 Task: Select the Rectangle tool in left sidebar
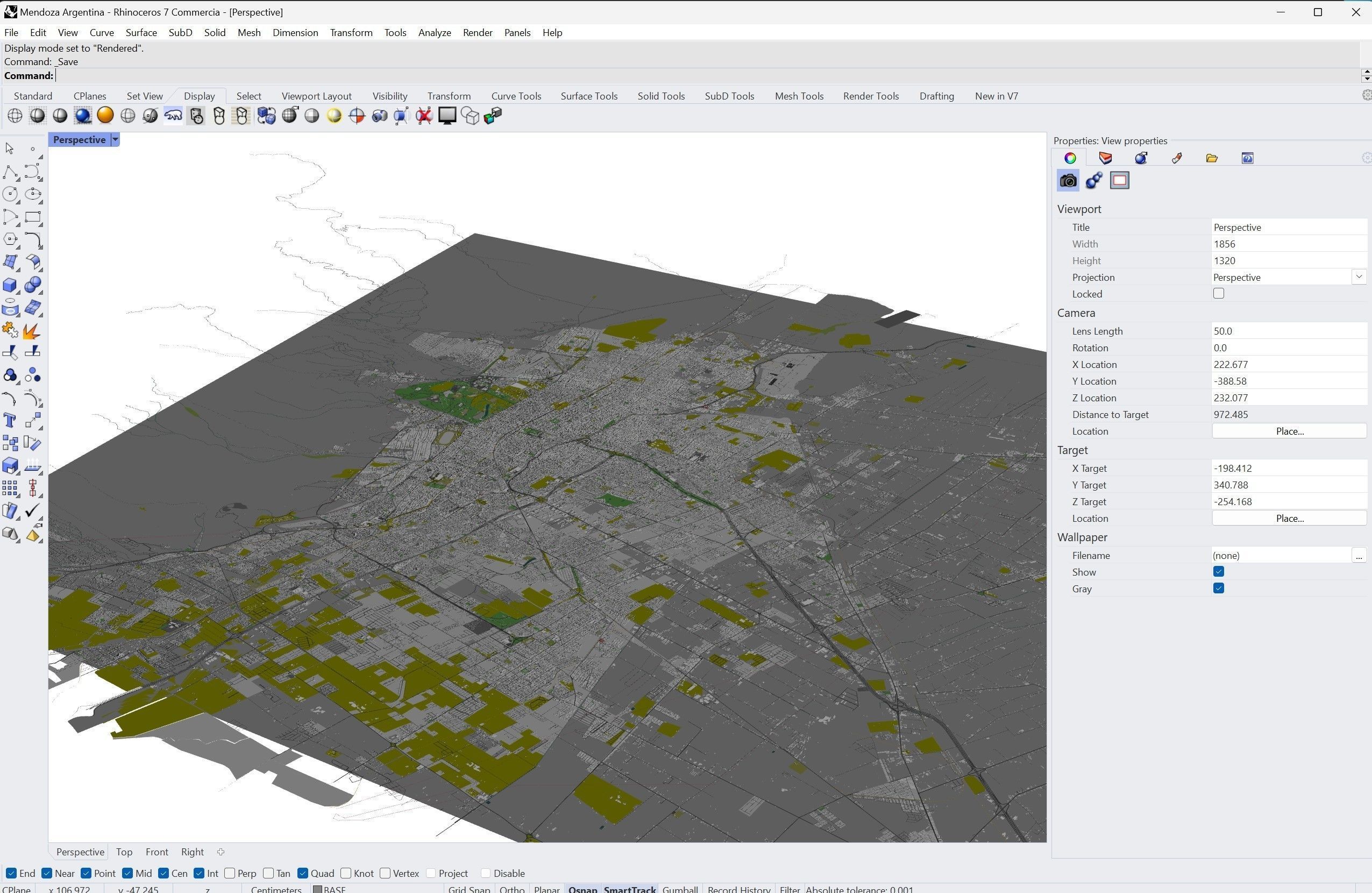(x=33, y=217)
